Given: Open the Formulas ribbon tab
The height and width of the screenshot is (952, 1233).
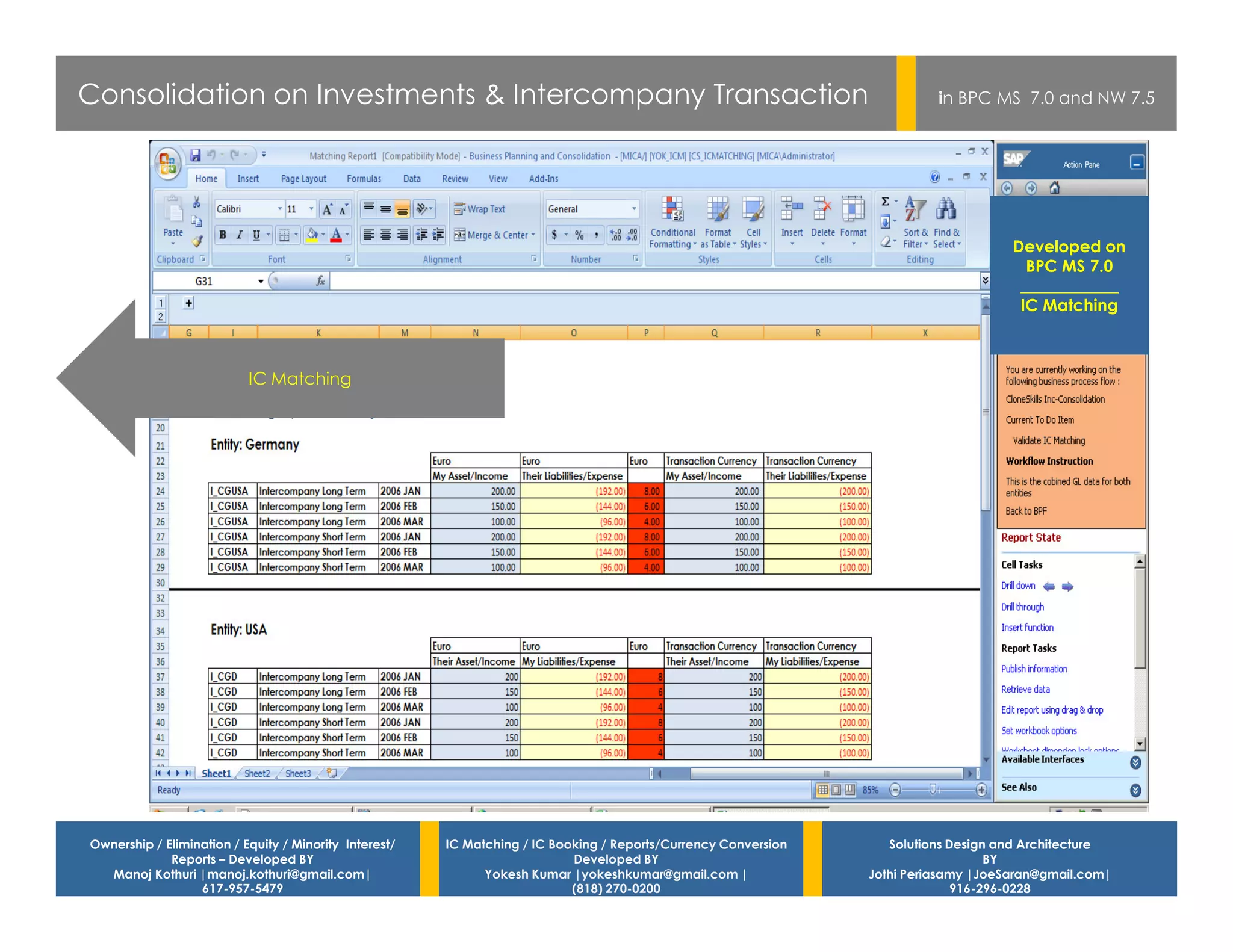Looking at the screenshot, I should [364, 179].
